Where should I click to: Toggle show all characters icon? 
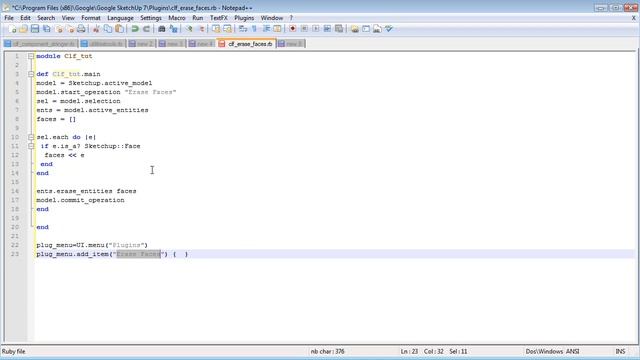pos(254,29)
